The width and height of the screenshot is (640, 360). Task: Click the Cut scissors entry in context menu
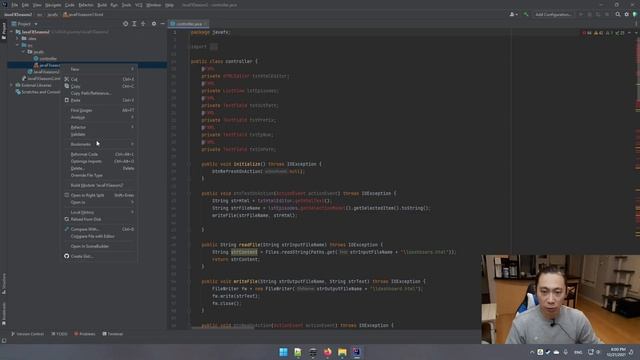100,79
